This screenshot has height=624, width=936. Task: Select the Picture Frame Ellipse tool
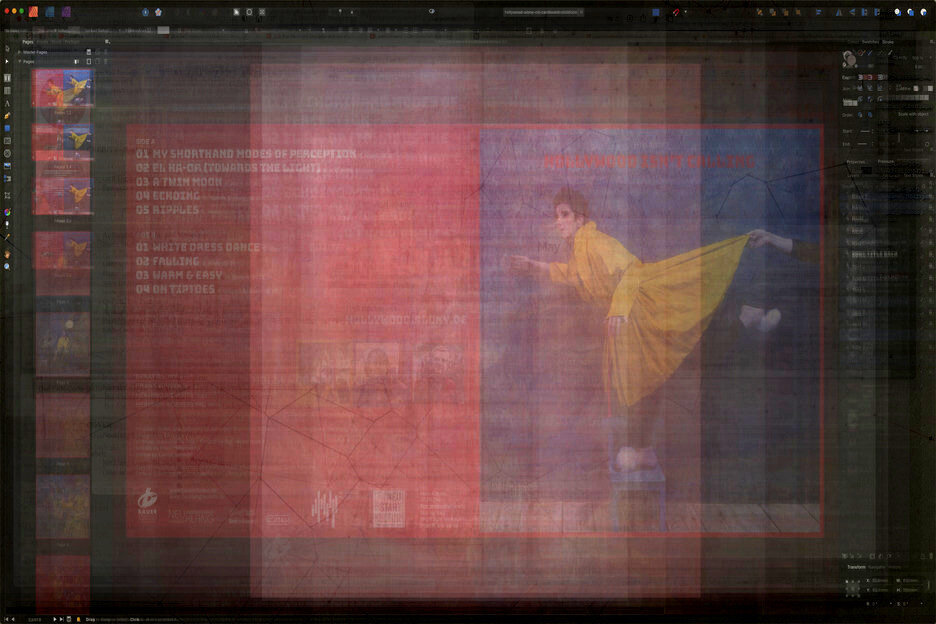(x=7, y=153)
